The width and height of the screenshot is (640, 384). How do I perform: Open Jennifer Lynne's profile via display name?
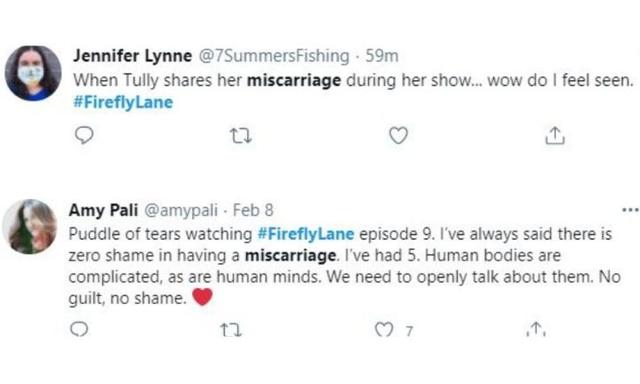133,56
